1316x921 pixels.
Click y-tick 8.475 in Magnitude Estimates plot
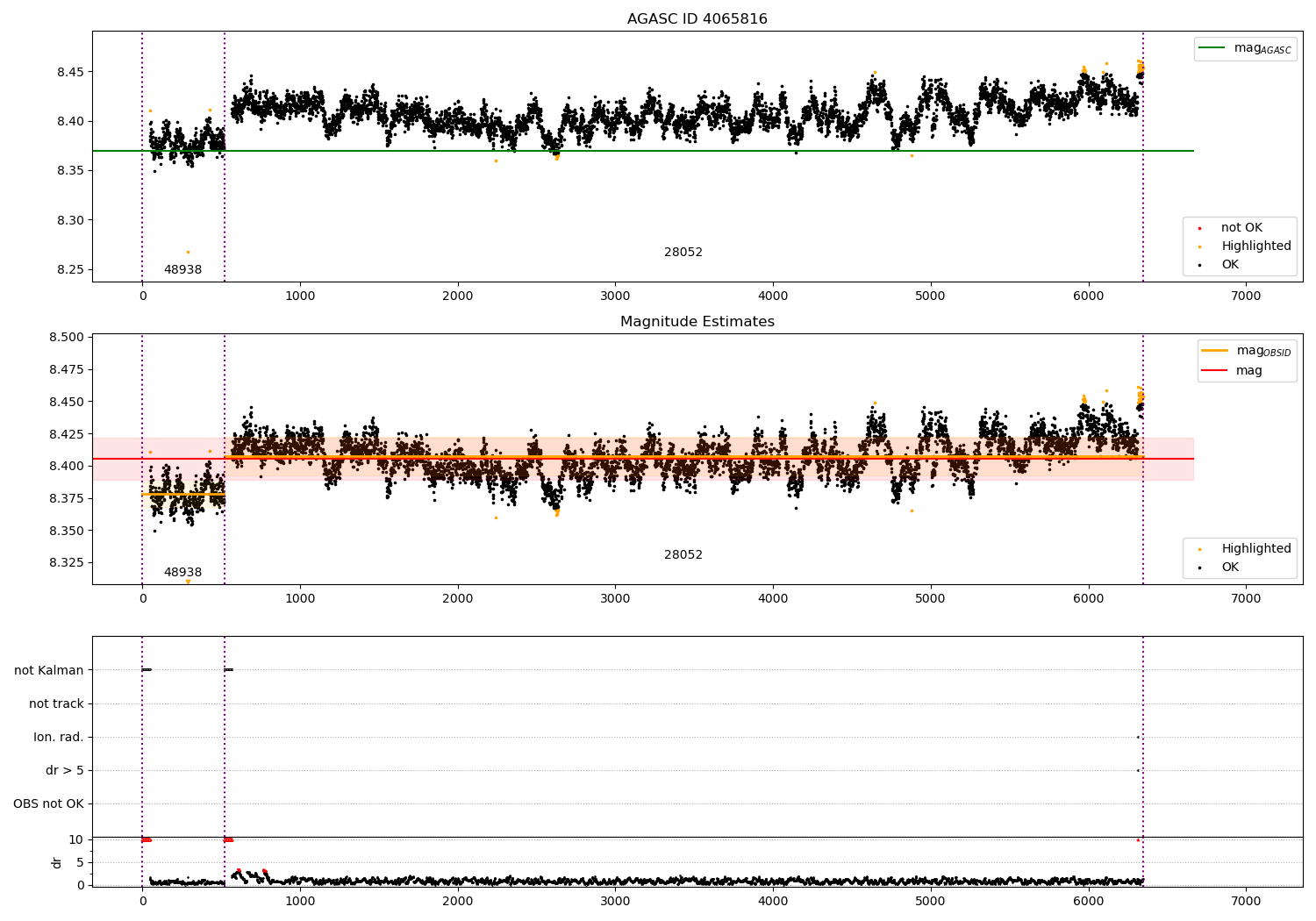pyautogui.click(x=67, y=369)
